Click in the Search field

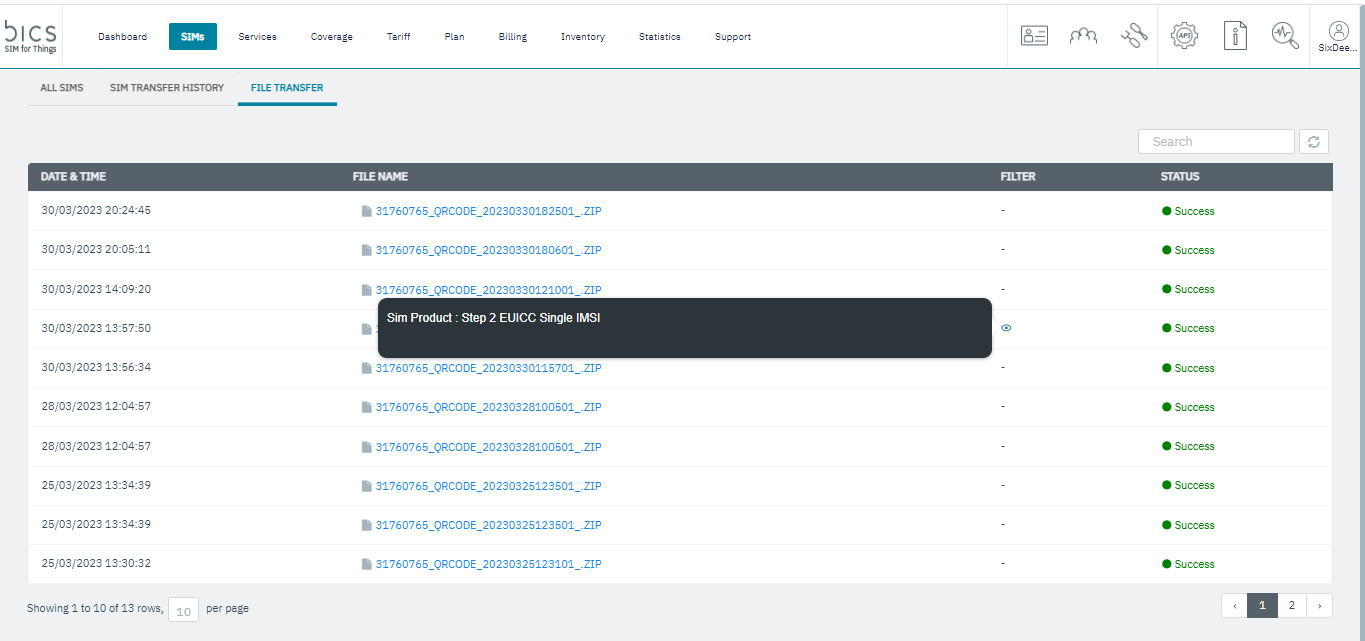(1216, 142)
